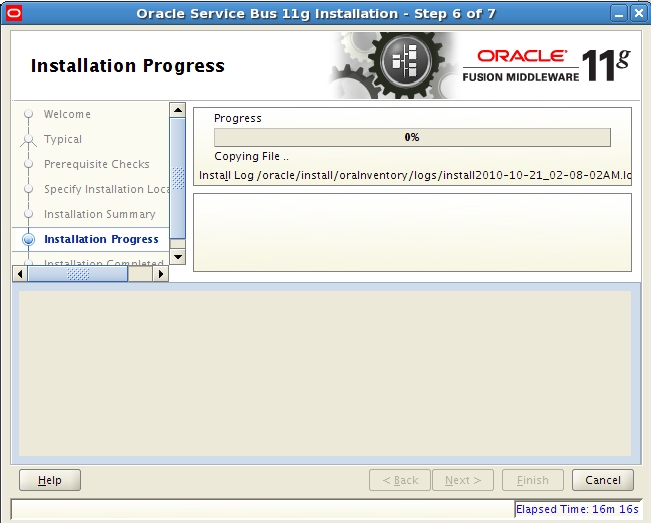Select the Installation Progress step
Screen dimensions: 651x523
(101, 240)
